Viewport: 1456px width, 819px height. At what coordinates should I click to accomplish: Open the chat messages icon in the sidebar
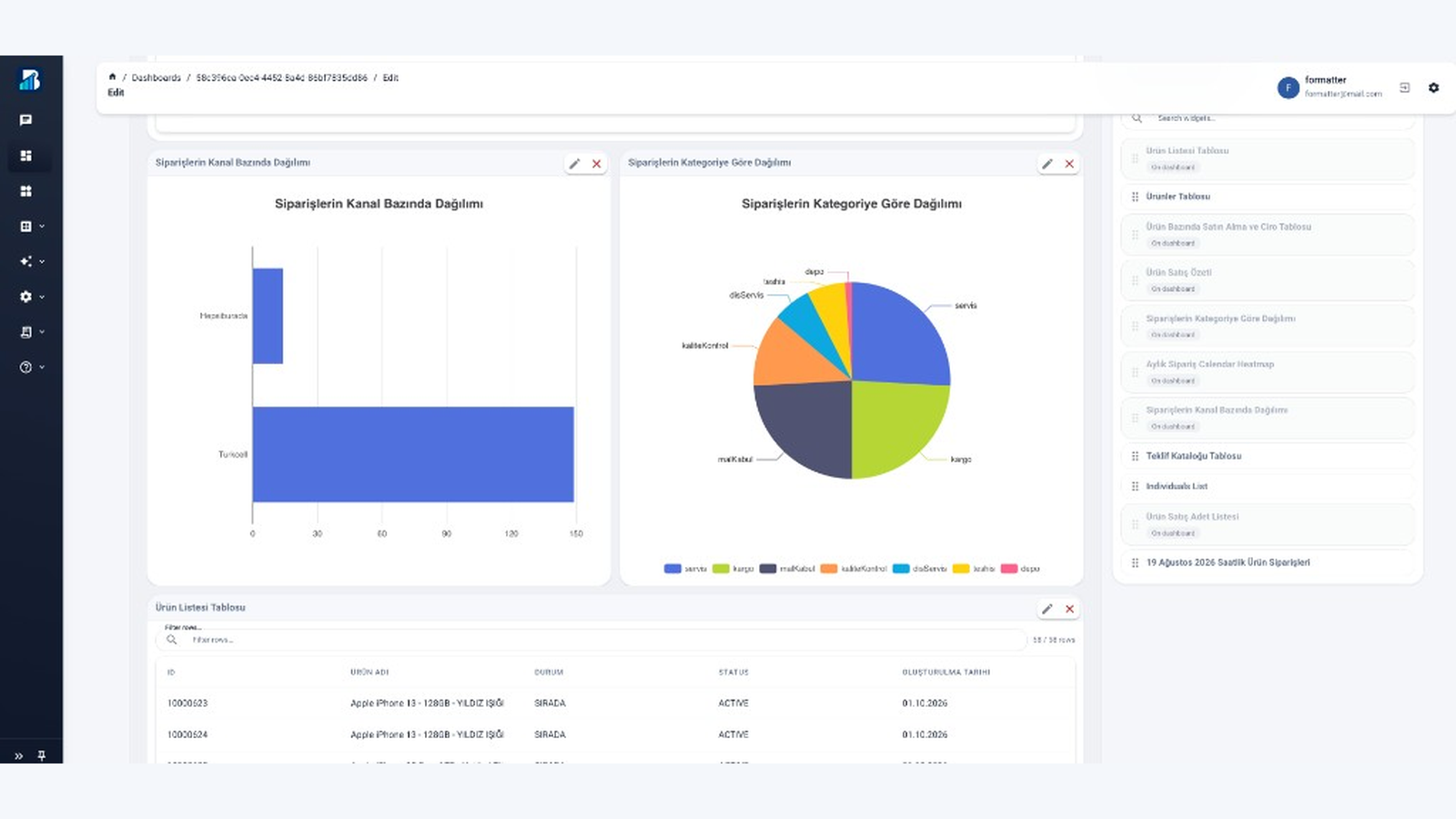(x=25, y=120)
